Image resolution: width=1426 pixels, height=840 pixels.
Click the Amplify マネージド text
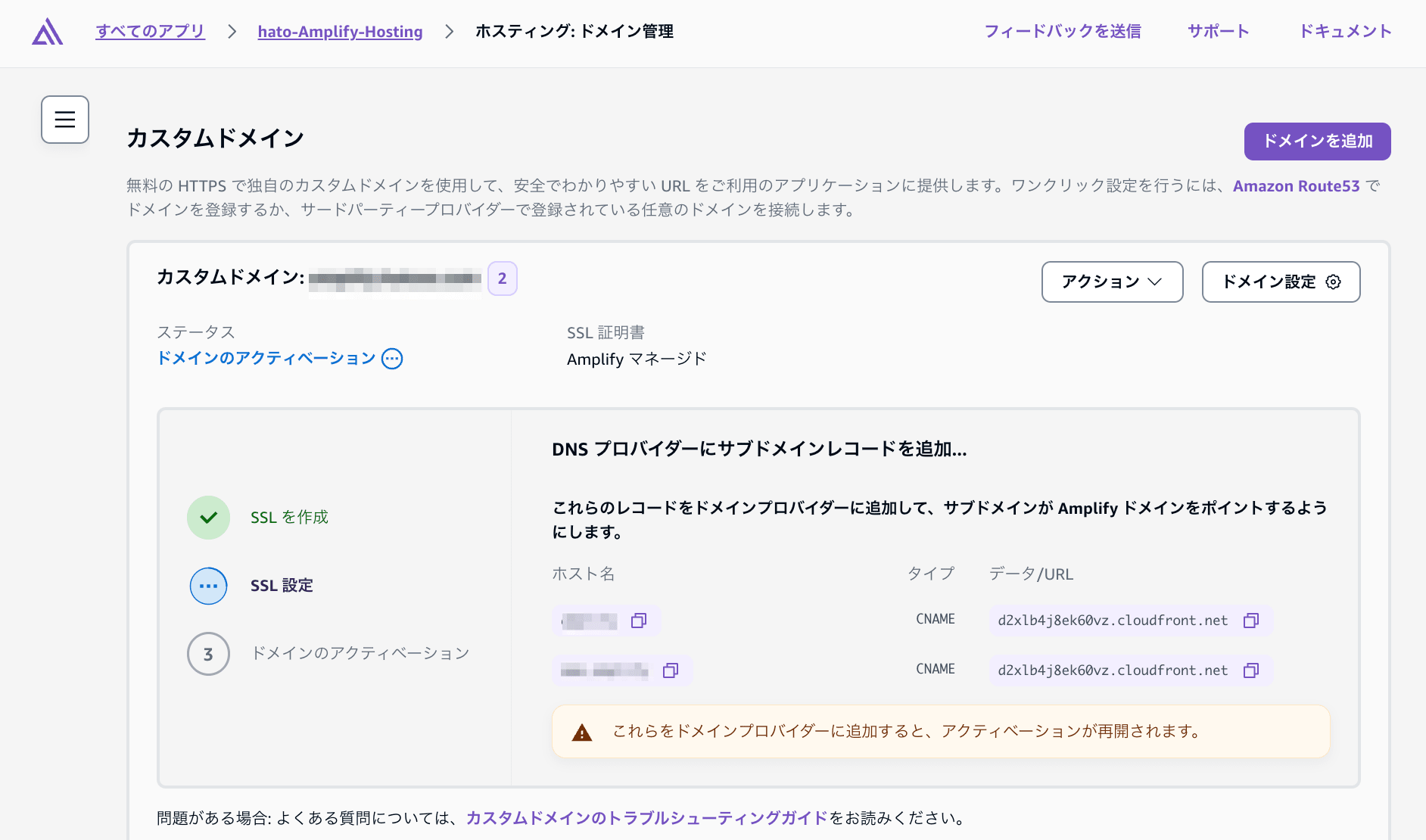[x=637, y=359]
